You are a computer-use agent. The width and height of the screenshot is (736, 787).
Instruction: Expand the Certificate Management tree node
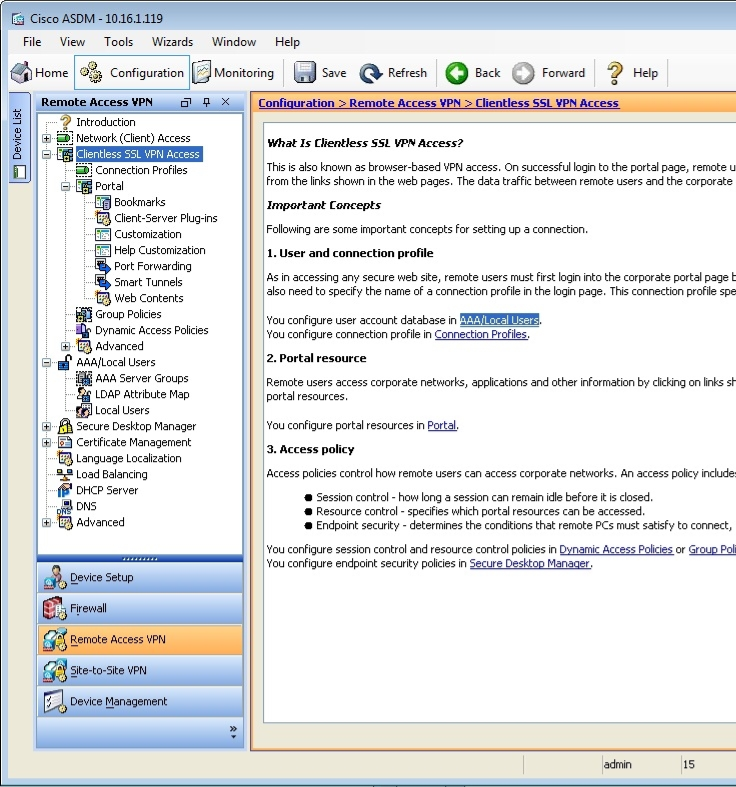[47, 442]
